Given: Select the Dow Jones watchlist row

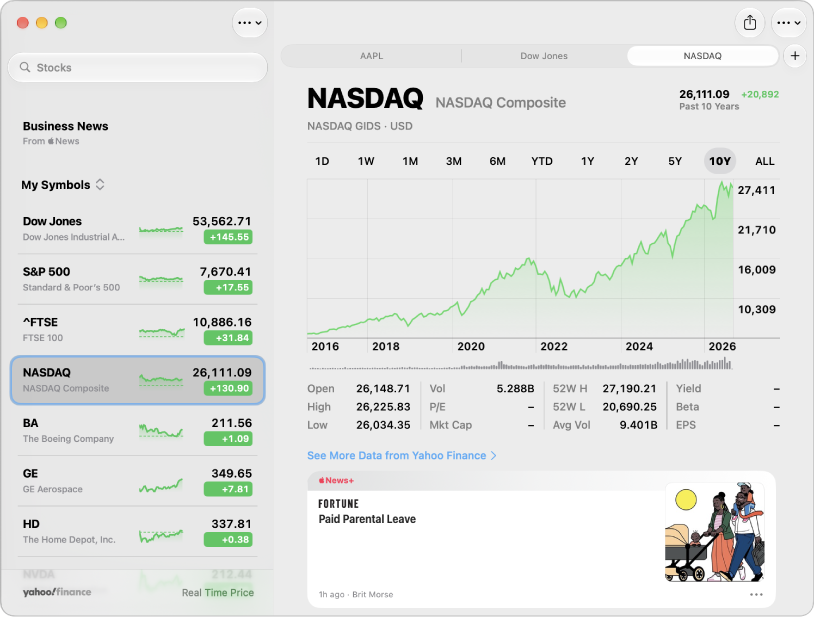Looking at the screenshot, I should click(138, 229).
